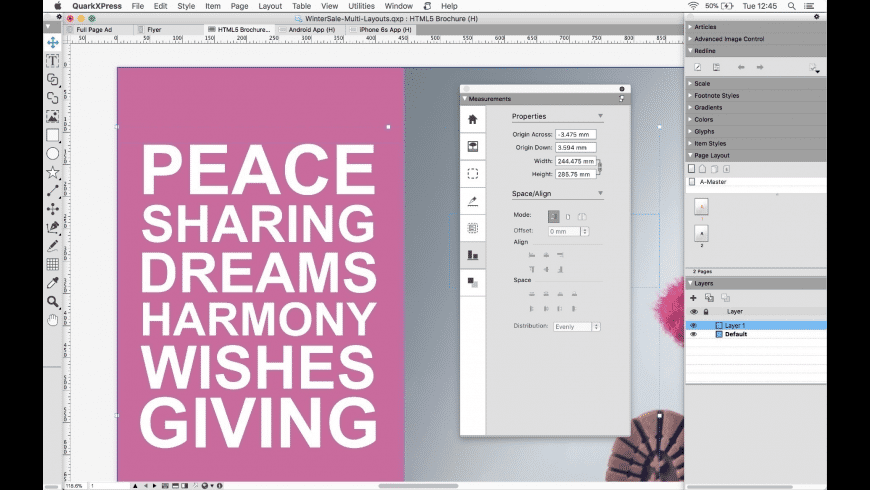This screenshot has width=870, height=490.
Task: Select the Default layer row
Action: pos(756,335)
